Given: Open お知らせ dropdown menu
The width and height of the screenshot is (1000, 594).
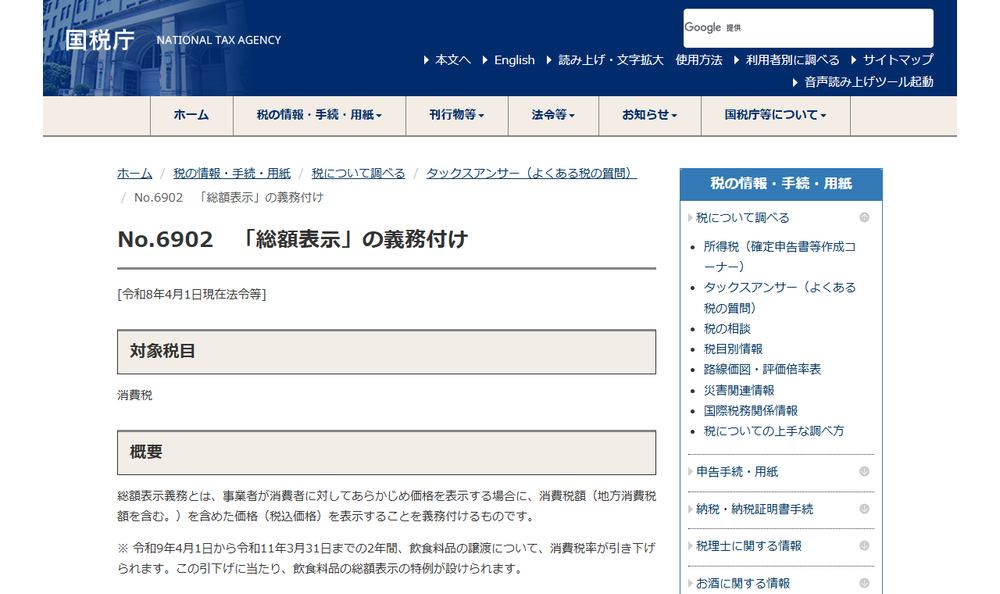Looking at the screenshot, I should (649, 115).
